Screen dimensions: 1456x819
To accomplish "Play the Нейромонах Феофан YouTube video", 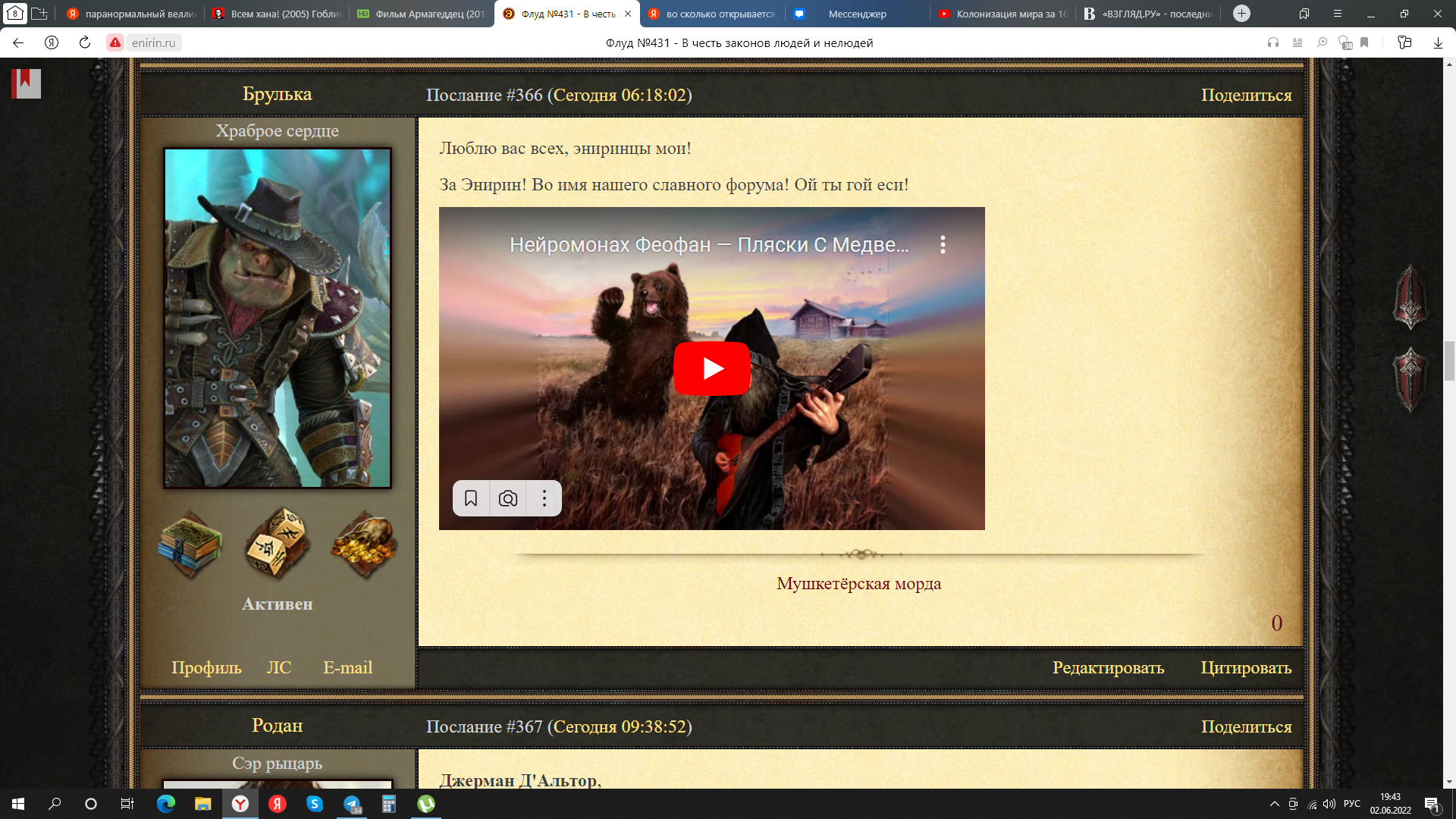I will pyautogui.click(x=711, y=369).
